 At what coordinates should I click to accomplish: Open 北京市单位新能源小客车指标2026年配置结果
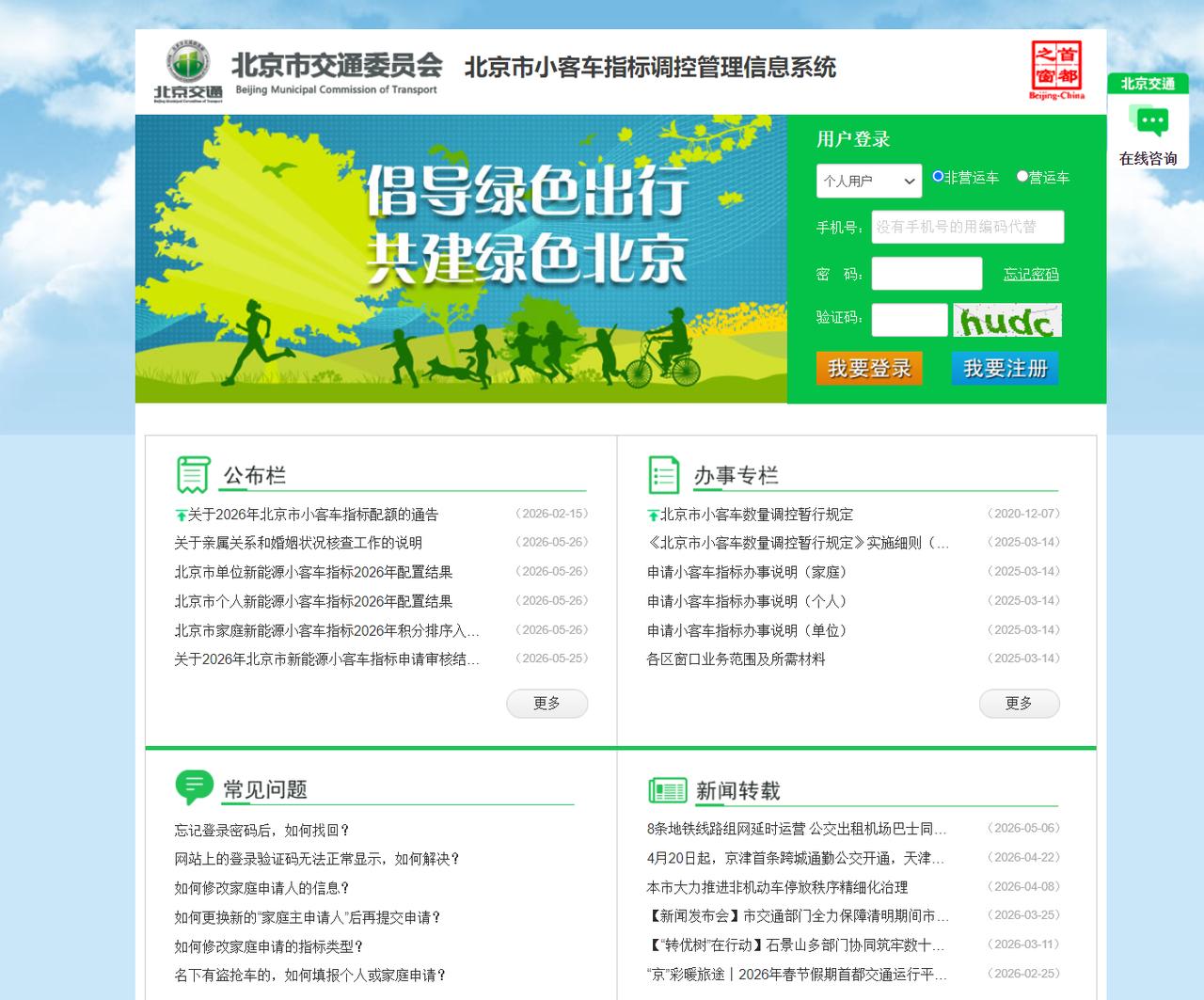point(313,572)
